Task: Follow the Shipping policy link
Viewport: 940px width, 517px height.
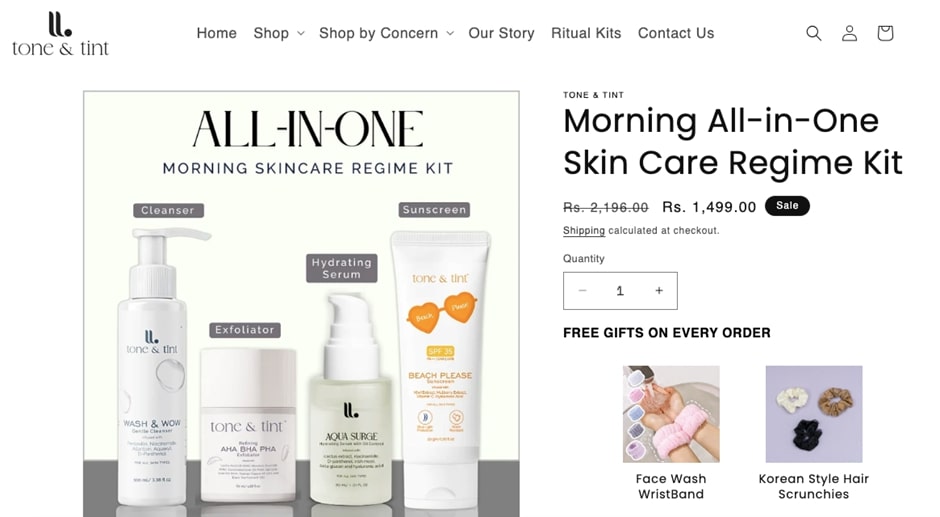Action: tap(583, 230)
